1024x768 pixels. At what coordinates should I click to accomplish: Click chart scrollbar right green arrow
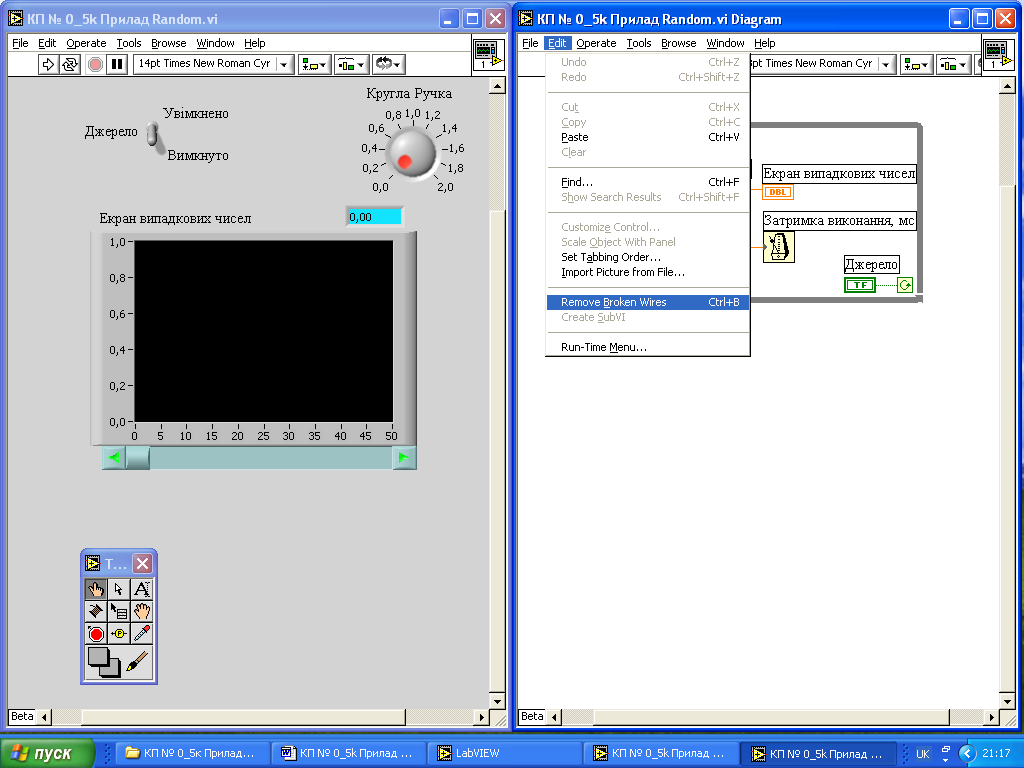tap(404, 458)
